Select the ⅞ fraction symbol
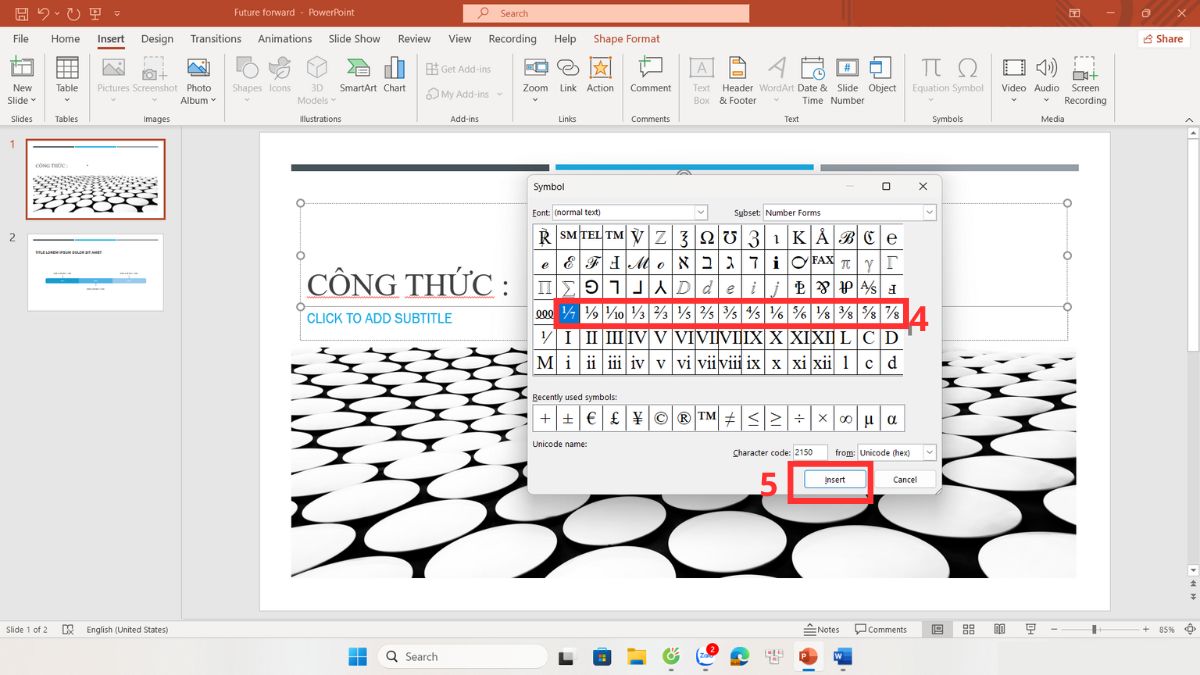The image size is (1200, 675). point(891,313)
